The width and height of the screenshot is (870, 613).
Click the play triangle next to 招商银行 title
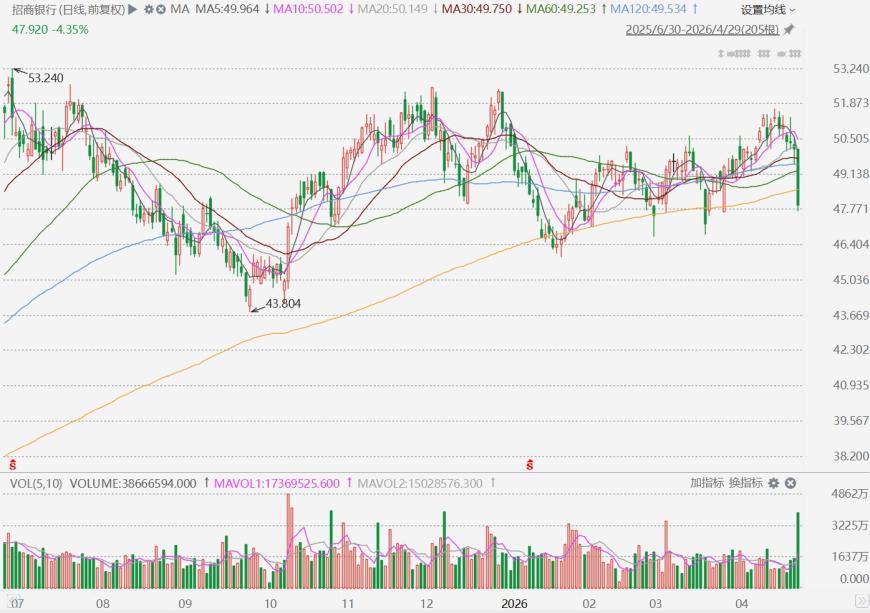pyautogui.click(x=133, y=9)
